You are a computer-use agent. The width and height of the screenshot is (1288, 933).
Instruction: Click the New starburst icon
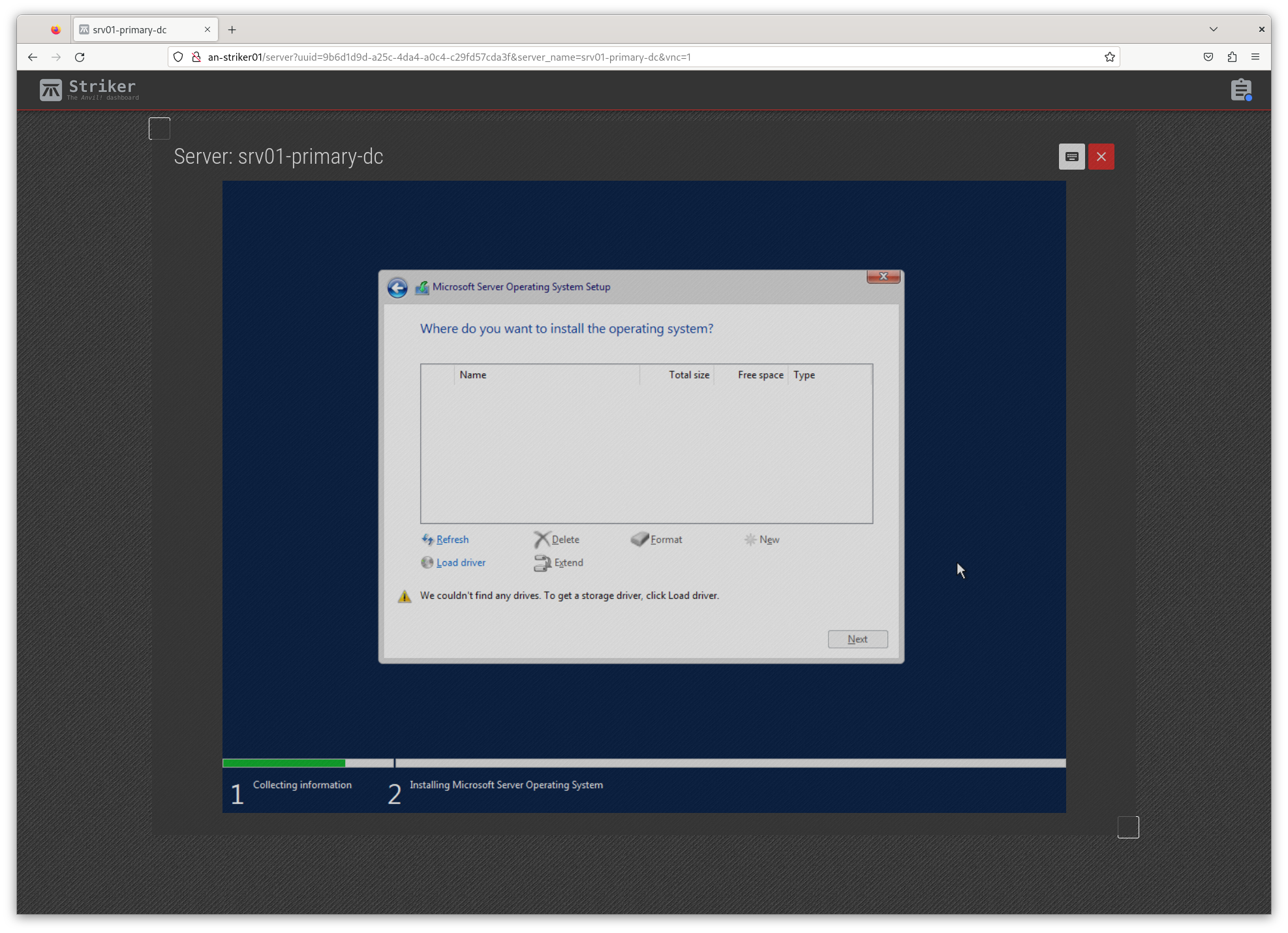click(x=750, y=540)
